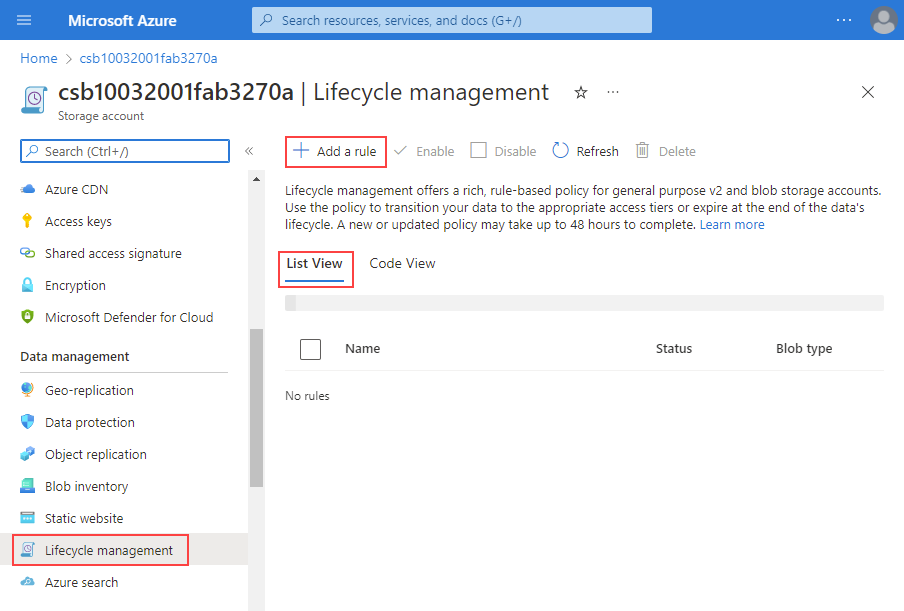Click the storage account lifecycle icon by title
Screen dimensions: 904x611
click(34, 100)
